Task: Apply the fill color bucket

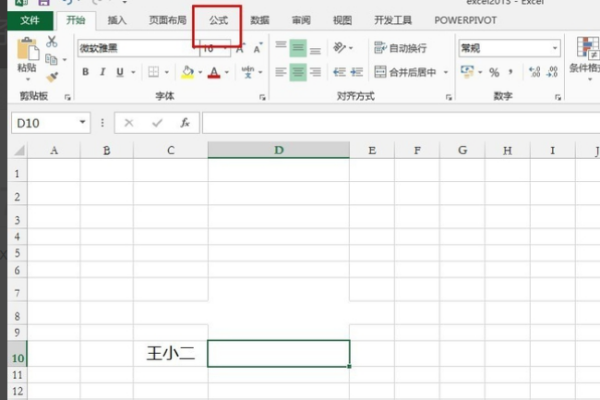Action: [187, 72]
